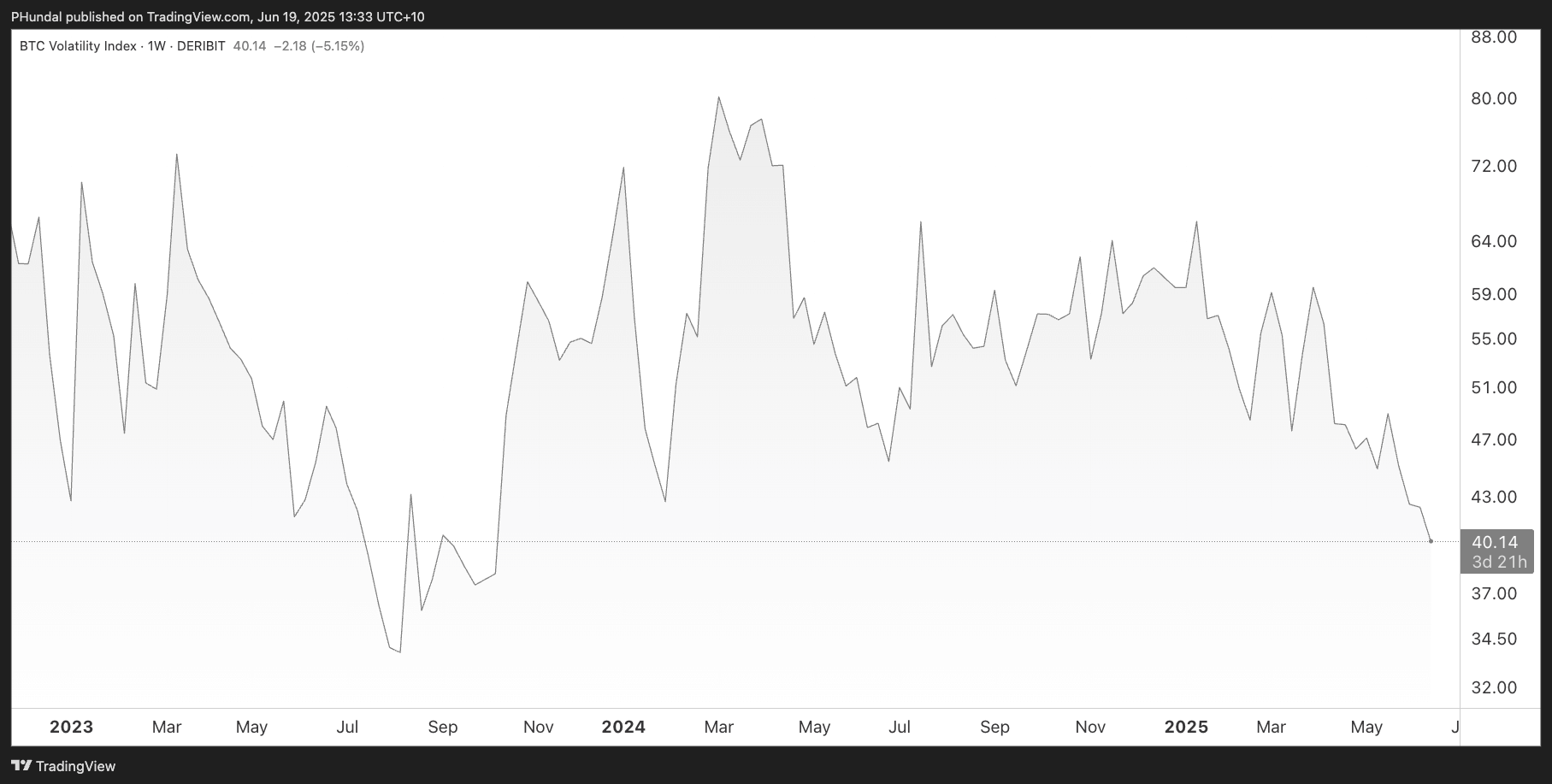Screen dimensions: 1552x784
Task: Click the 'DERIBIT' exchange label
Action: pyautogui.click(x=201, y=46)
